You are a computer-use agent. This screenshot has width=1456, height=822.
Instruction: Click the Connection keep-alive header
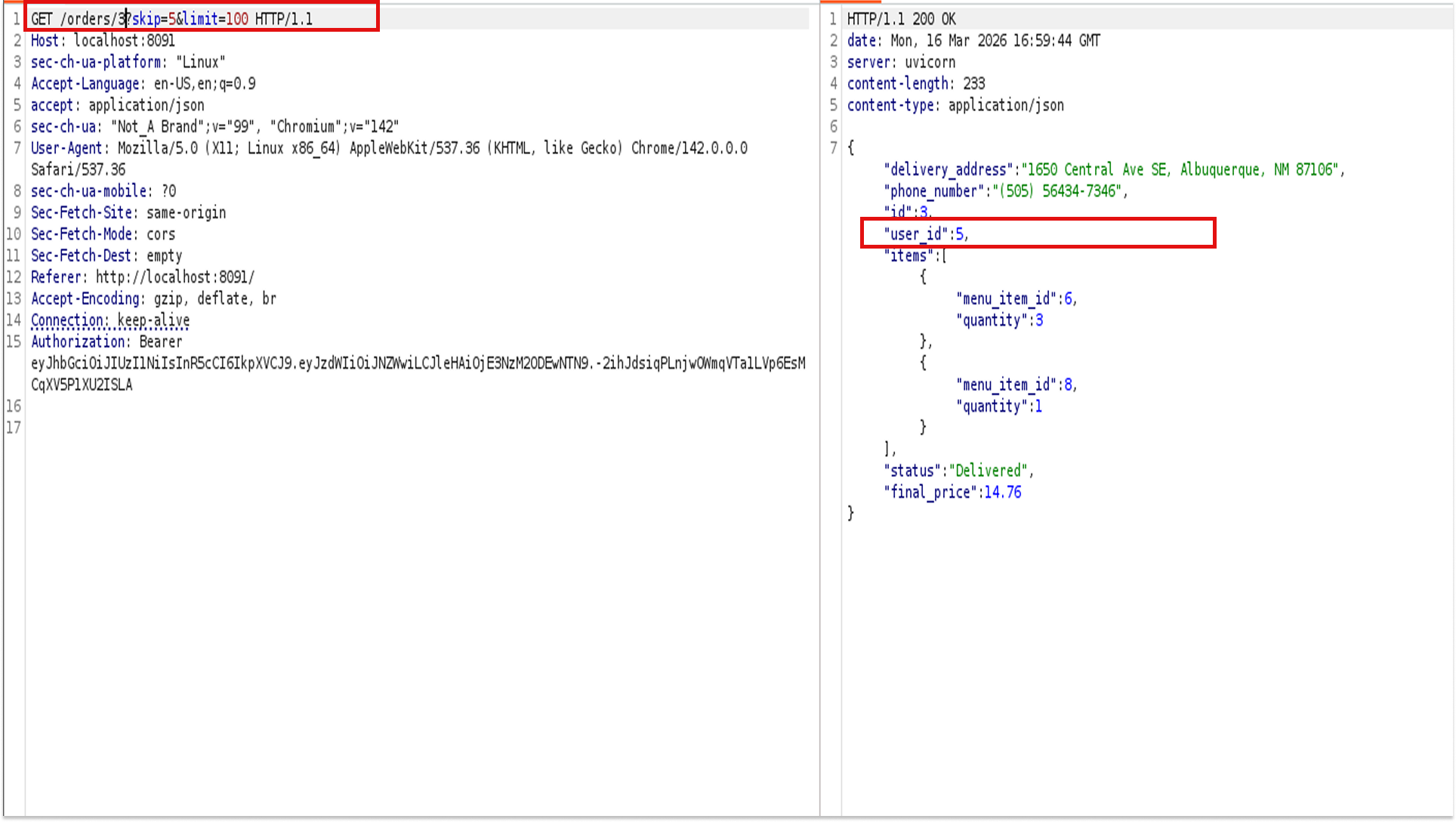pos(110,320)
